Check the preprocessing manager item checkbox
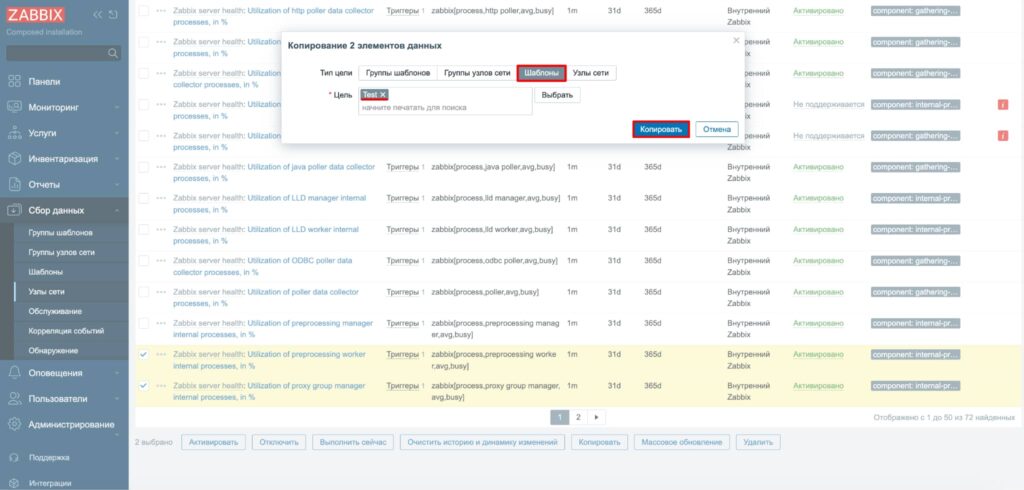 [144, 323]
